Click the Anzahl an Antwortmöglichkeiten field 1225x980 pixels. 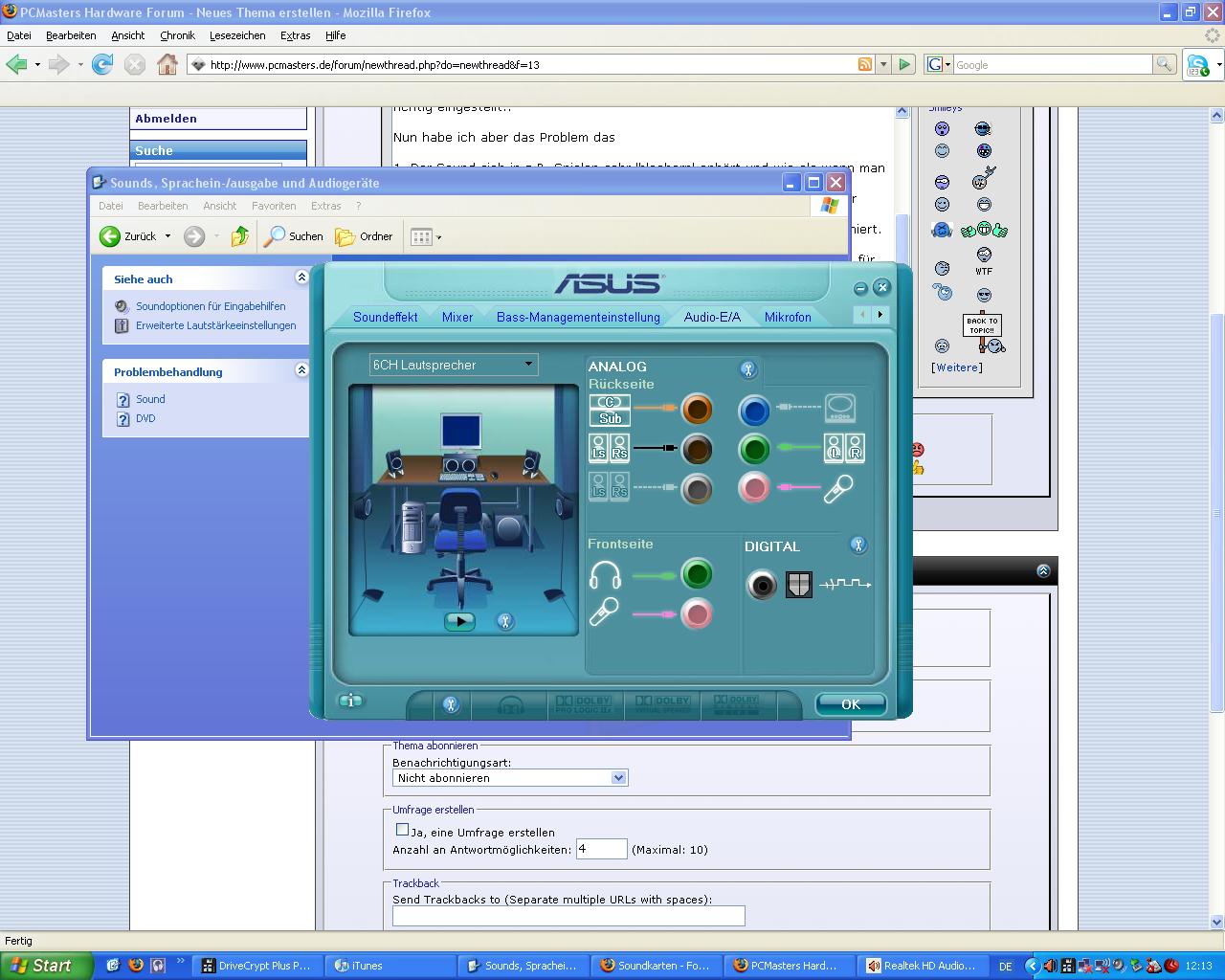pyautogui.click(x=601, y=849)
